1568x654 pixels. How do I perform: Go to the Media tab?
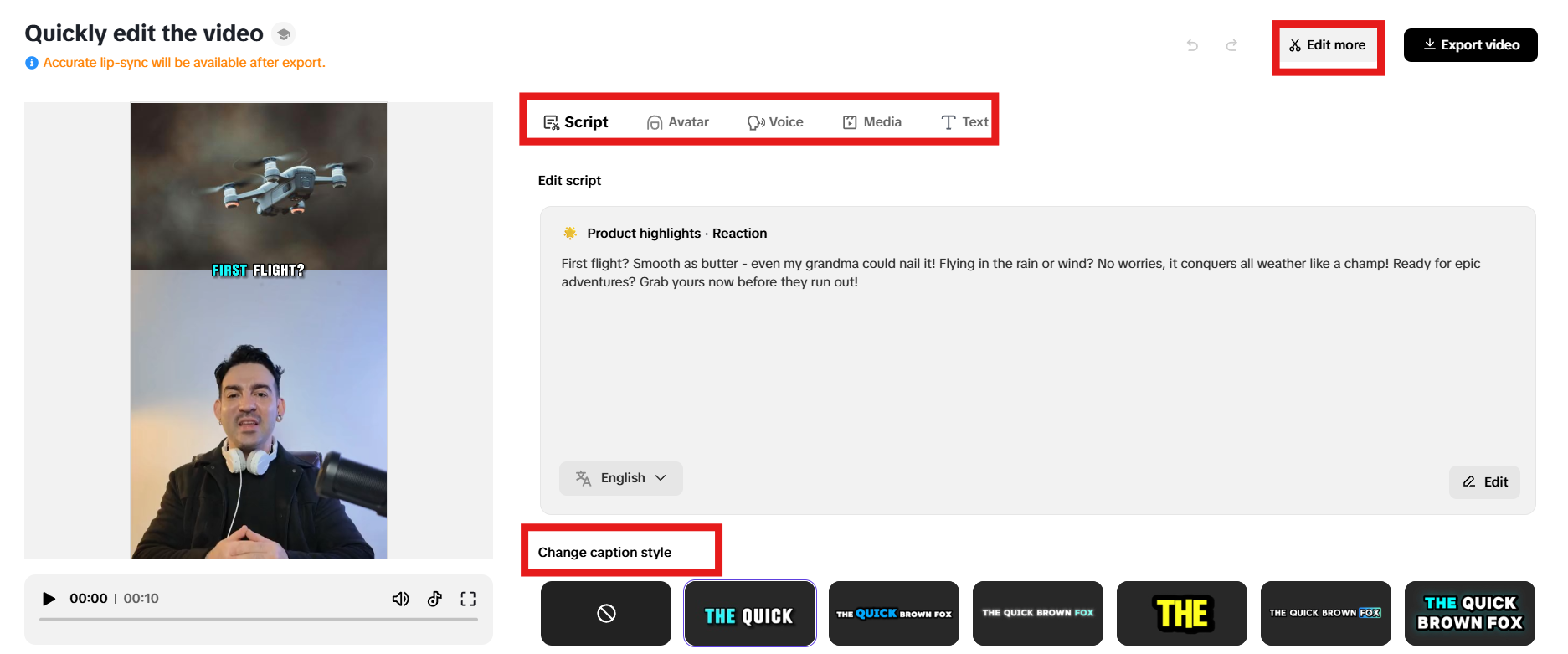click(x=872, y=122)
